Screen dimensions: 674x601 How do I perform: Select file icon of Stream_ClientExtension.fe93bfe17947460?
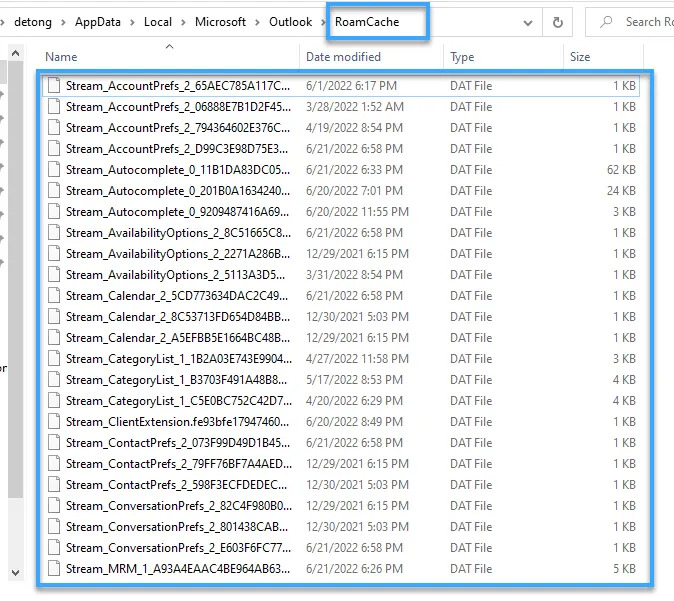point(54,422)
